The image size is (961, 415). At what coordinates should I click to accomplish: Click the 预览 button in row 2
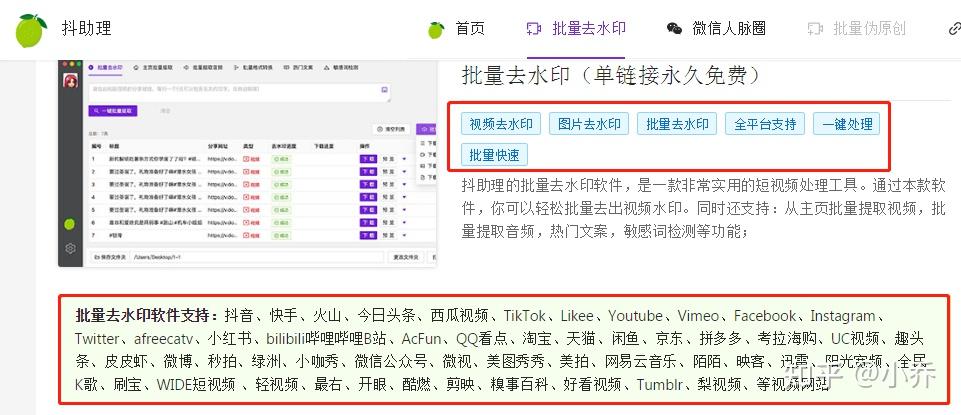point(389,172)
